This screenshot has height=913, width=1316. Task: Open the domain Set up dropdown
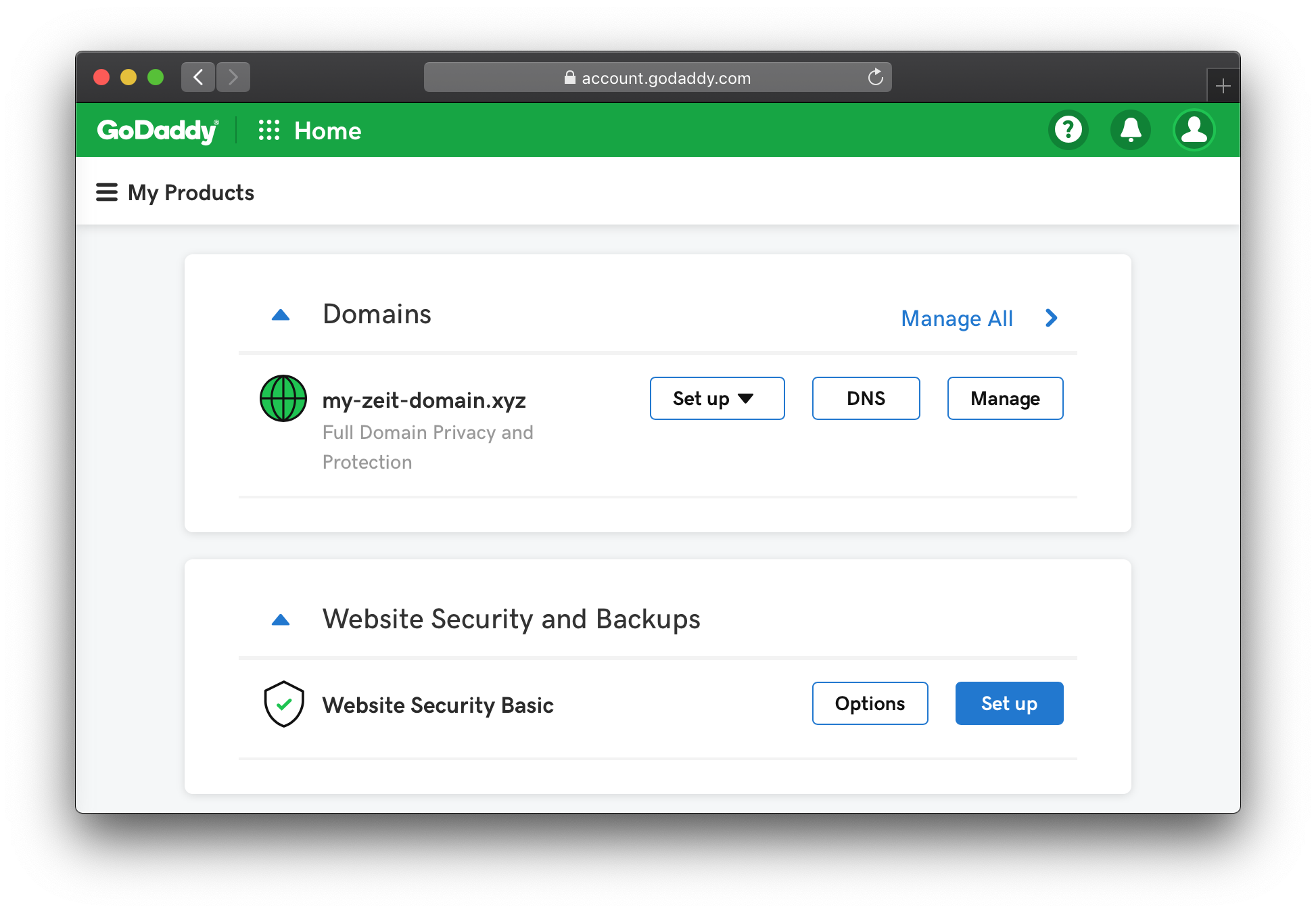tap(717, 398)
